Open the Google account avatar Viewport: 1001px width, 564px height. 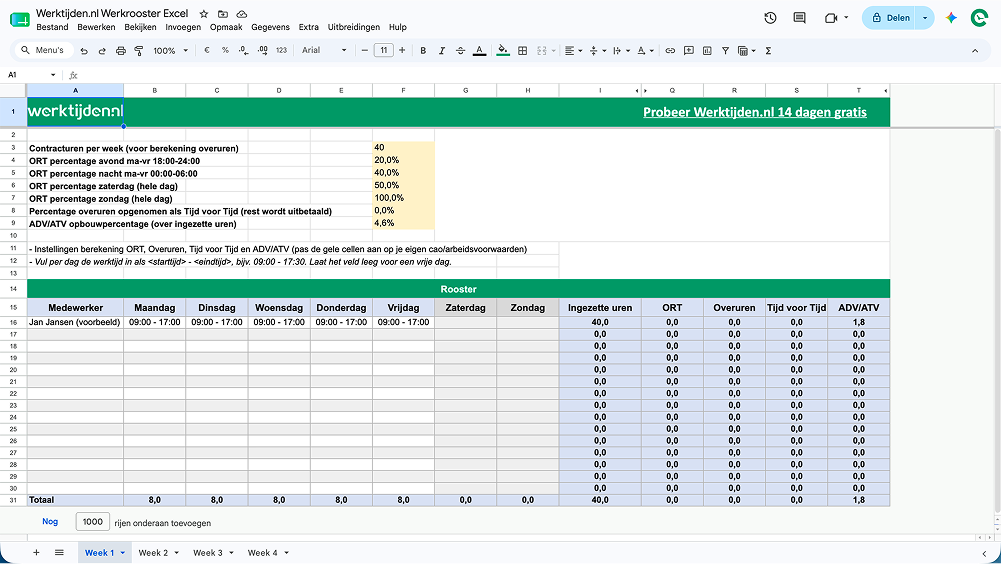(979, 18)
